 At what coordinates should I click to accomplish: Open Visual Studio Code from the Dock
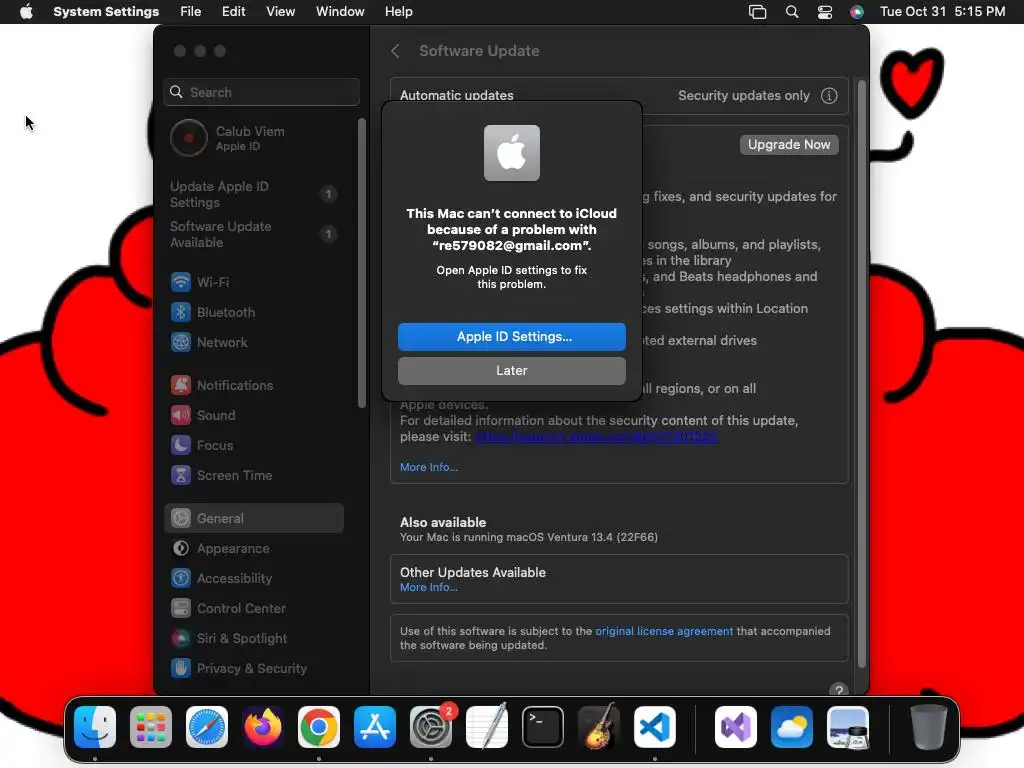point(655,727)
